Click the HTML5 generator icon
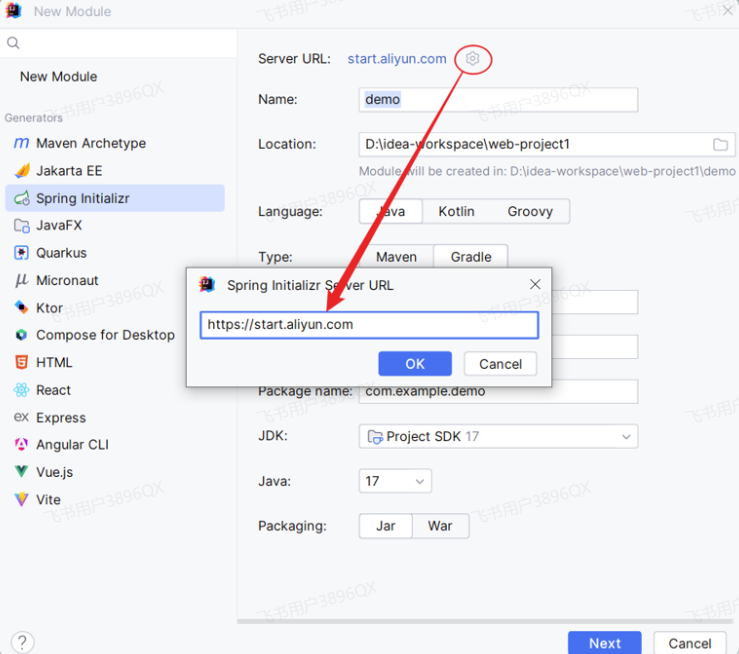 click(22, 362)
